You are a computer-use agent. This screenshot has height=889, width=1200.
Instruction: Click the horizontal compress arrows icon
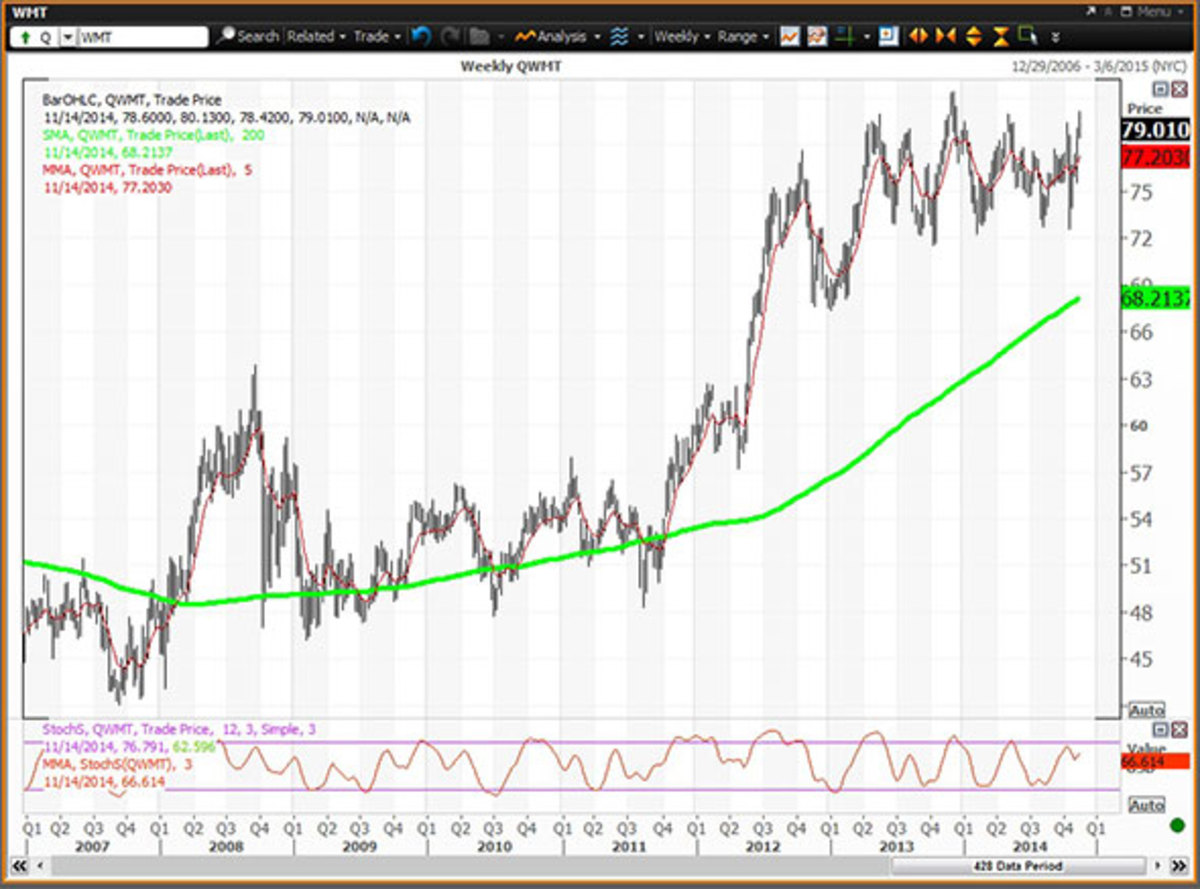point(945,37)
